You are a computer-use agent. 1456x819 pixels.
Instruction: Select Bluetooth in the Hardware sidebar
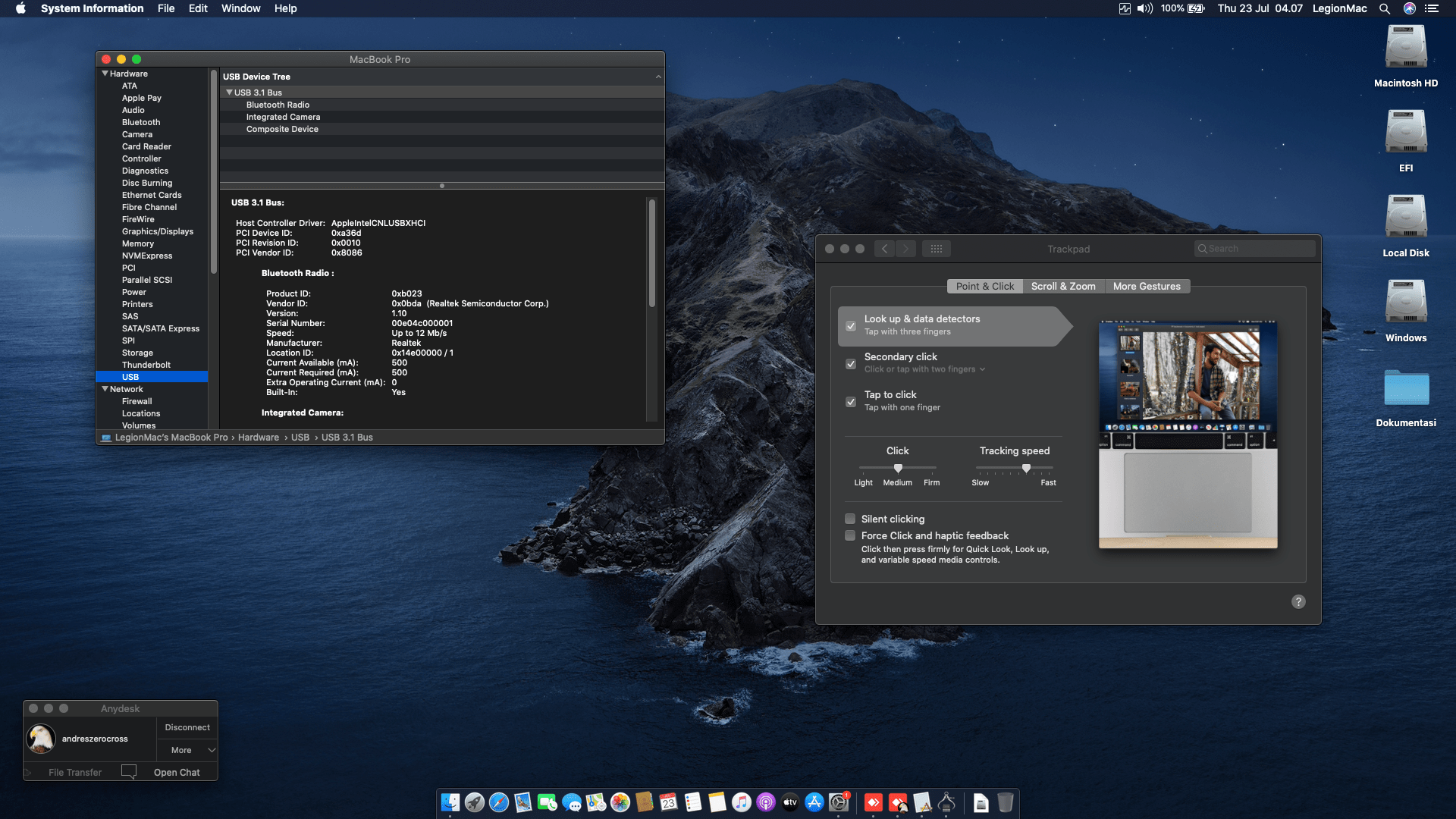pos(141,122)
